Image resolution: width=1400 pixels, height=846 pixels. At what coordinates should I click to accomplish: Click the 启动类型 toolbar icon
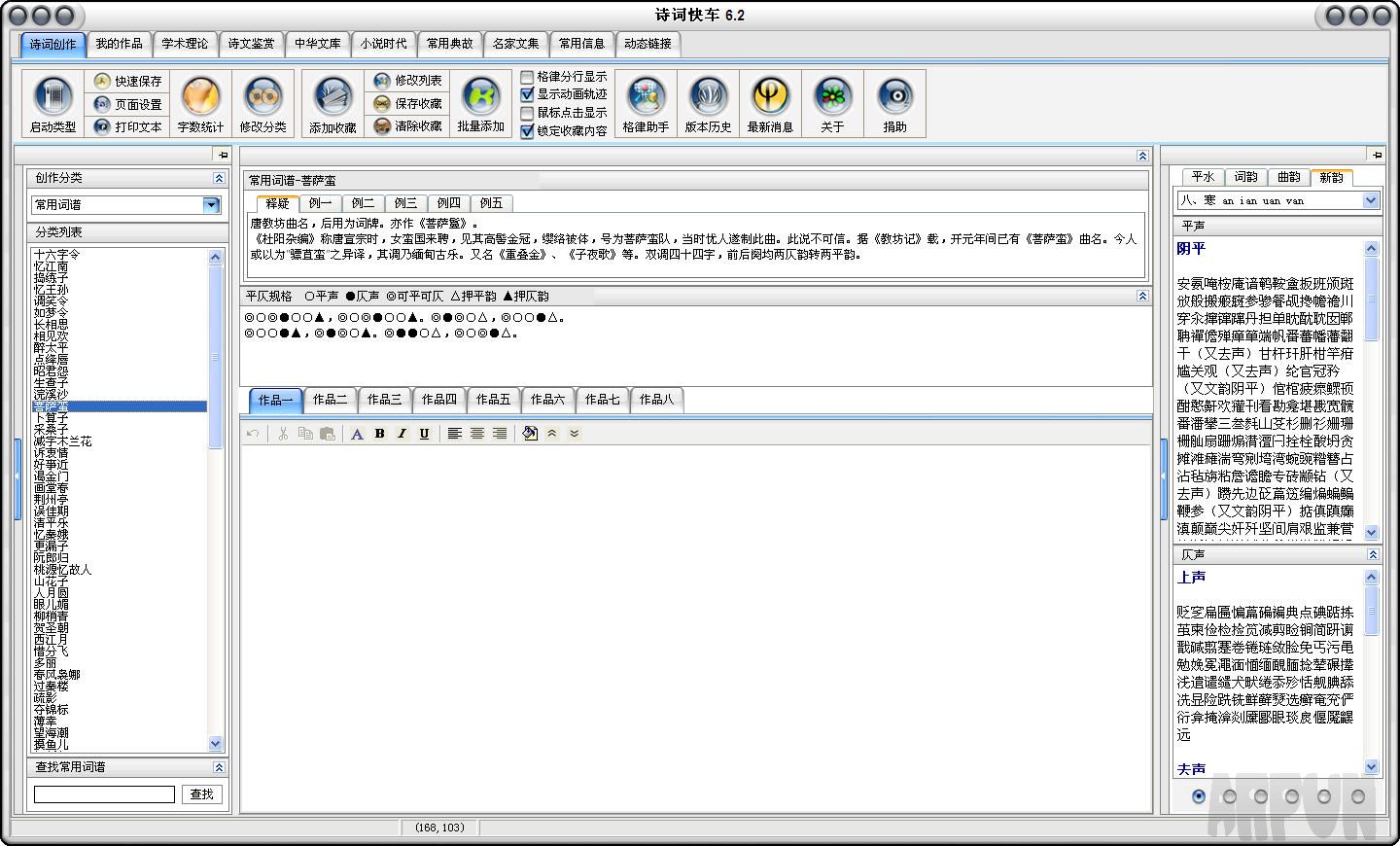[x=52, y=97]
